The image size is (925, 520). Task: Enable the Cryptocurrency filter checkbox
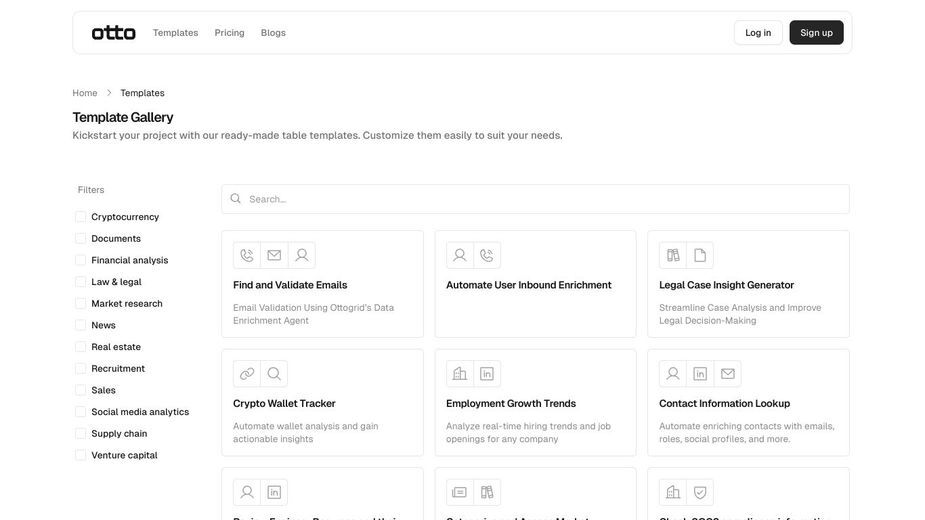click(x=81, y=217)
